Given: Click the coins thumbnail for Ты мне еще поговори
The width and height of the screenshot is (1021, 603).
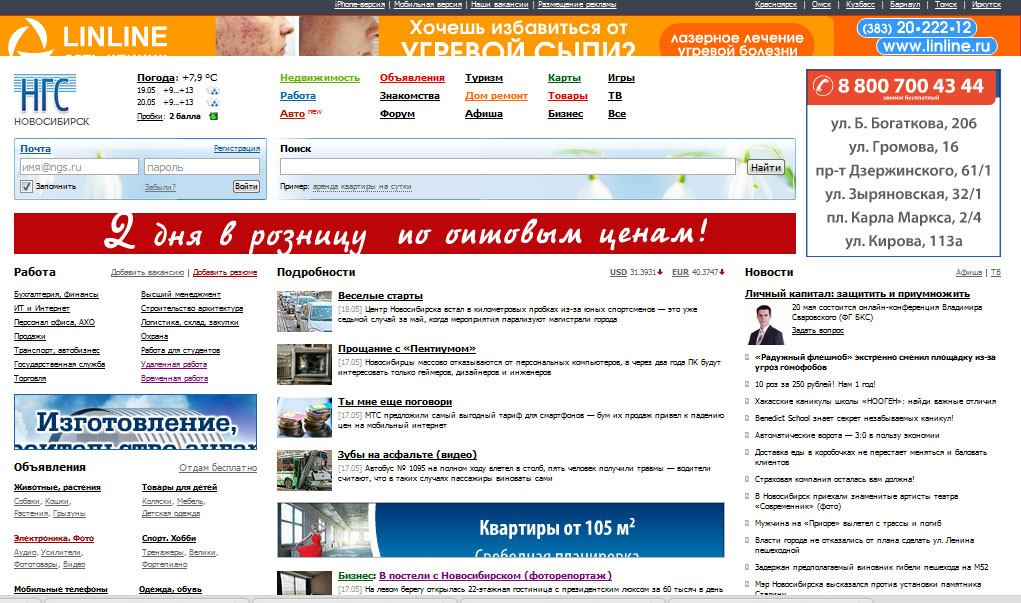Looking at the screenshot, I should [304, 417].
